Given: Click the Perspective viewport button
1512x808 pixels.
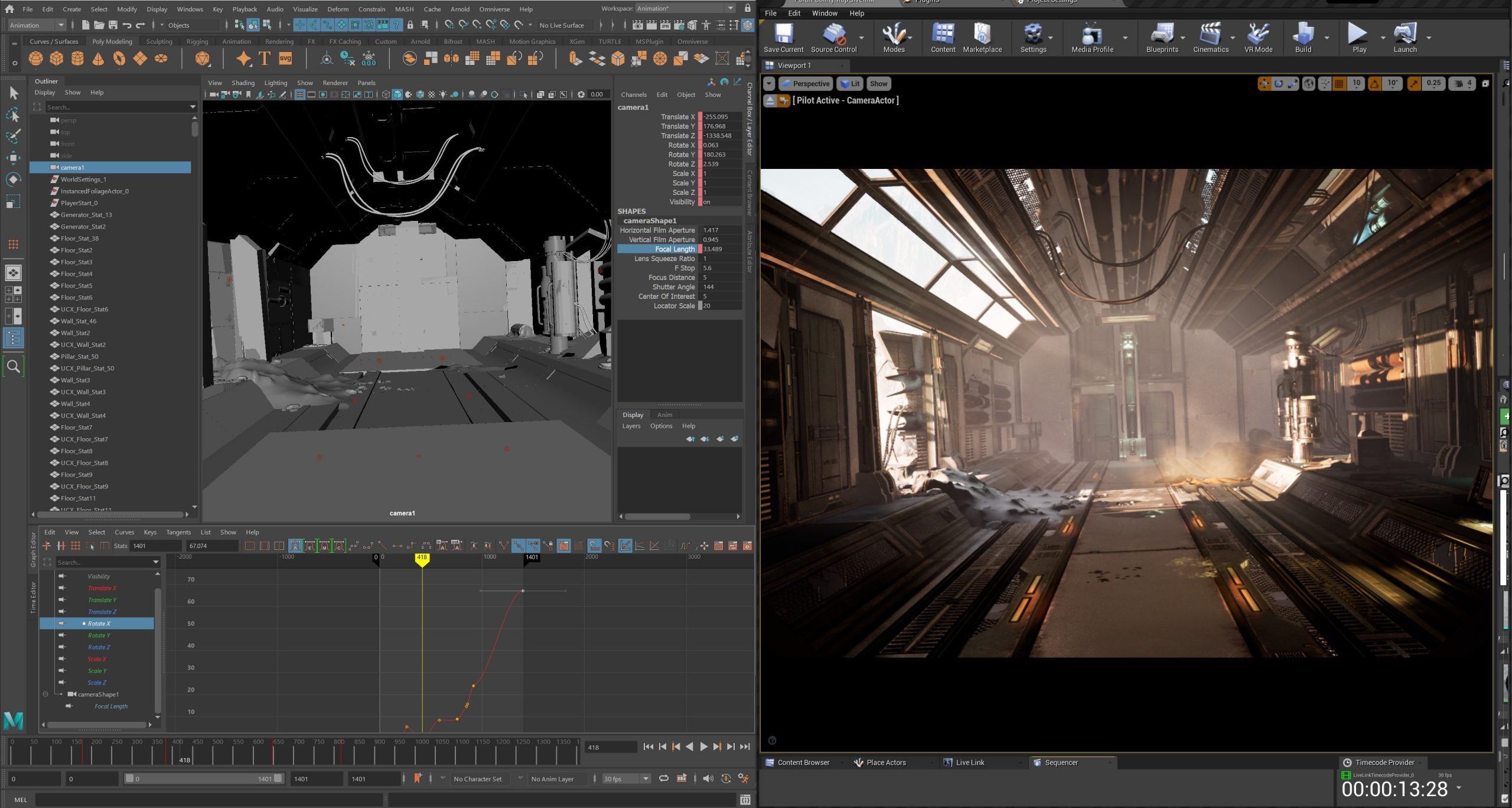Looking at the screenshot, I should (x=806, y=84).
